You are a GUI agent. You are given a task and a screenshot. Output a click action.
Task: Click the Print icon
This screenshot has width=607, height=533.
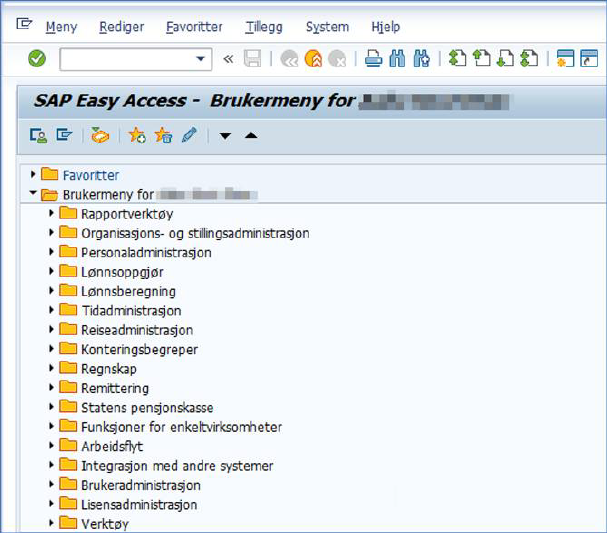click(374, 59)
